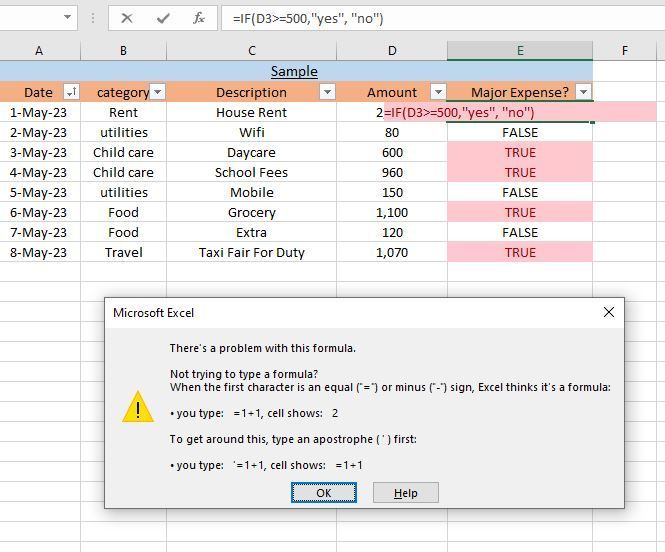Click OK in the Microsoft Excel dialog
The image size is (665, 552).
point(324,493)
